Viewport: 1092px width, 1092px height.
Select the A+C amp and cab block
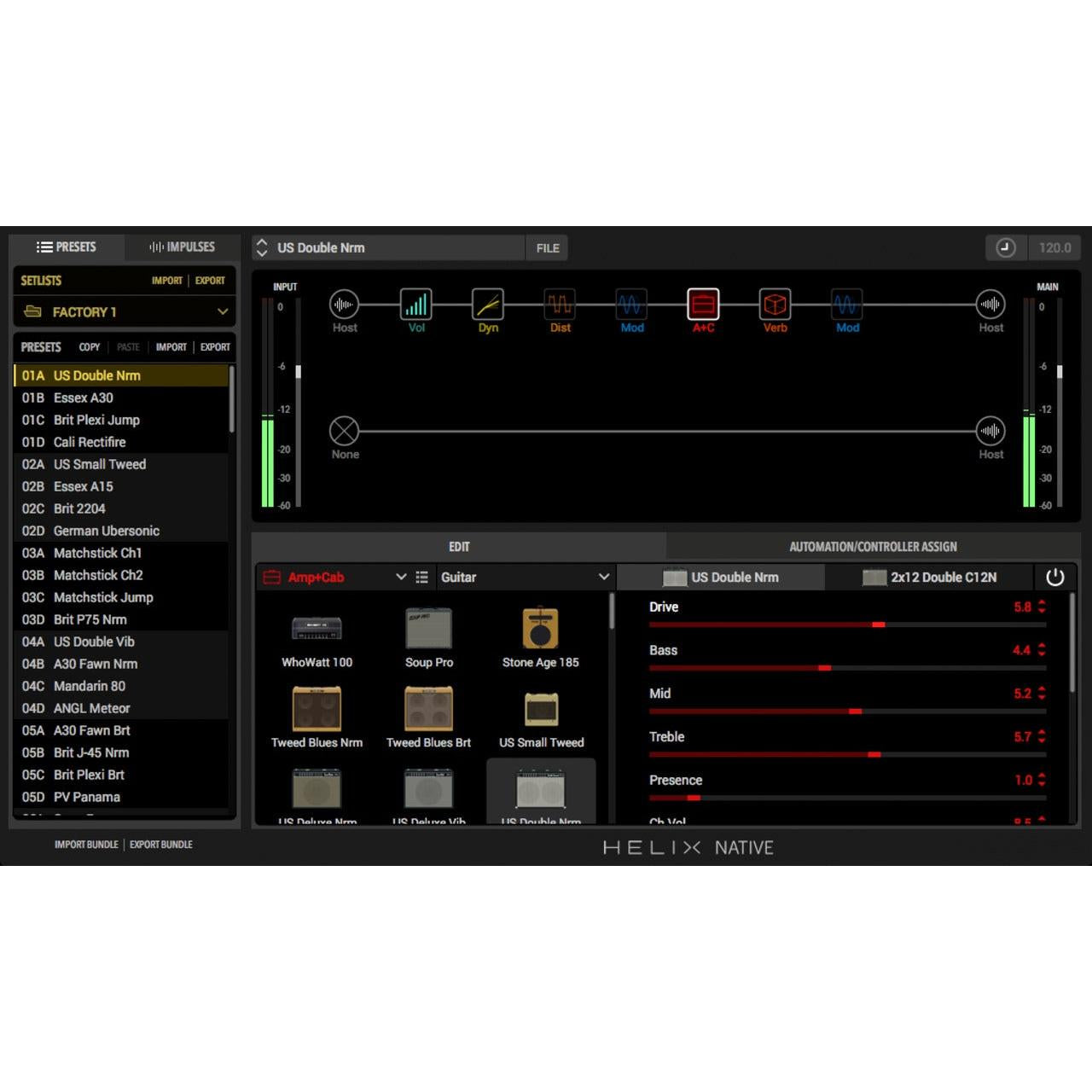click(x=703, y=304)
